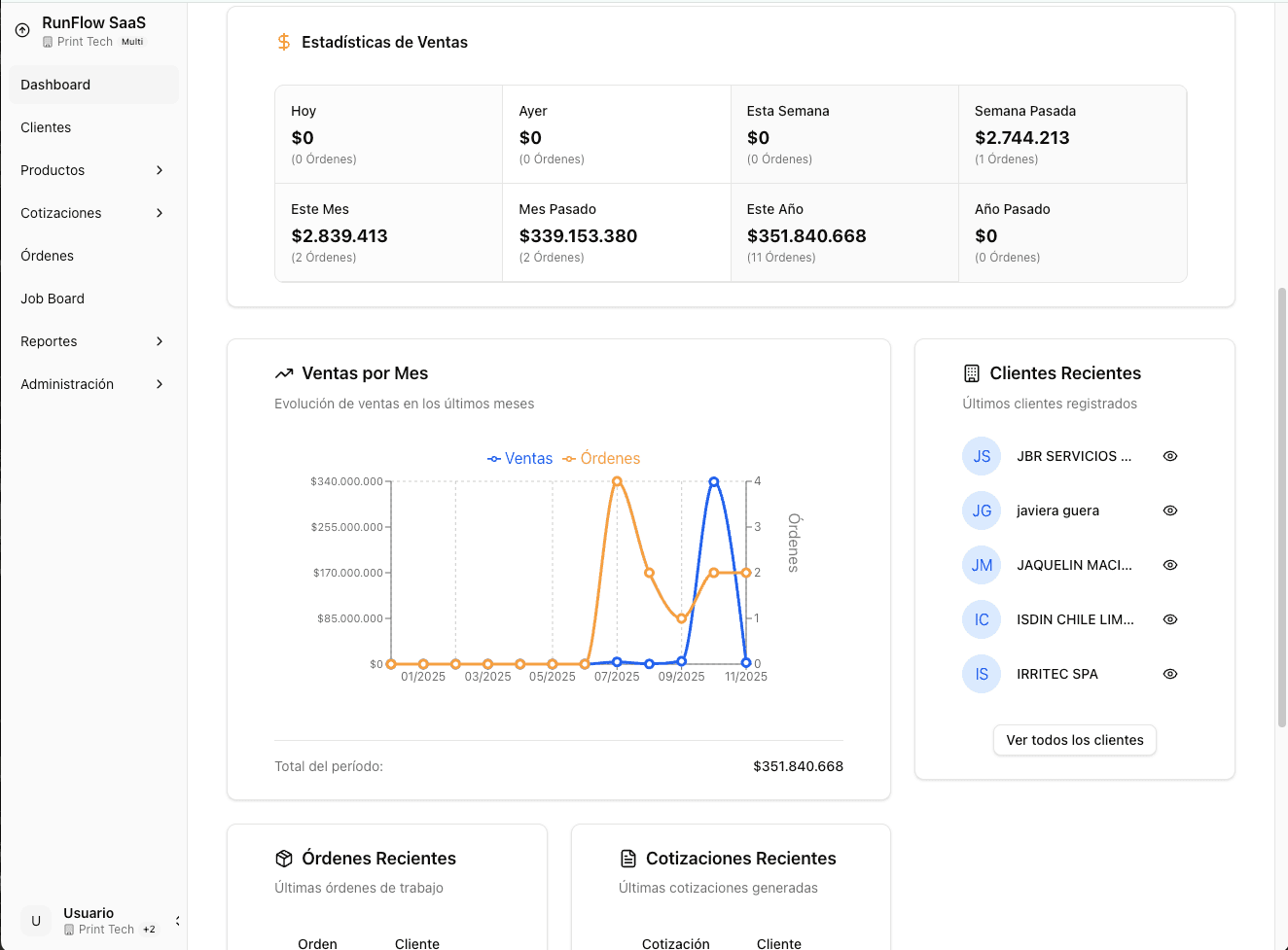Viewport: 1288px width, 950px height.
Task: View IRRITEC SPA client via eye icon
Action: pos(1170,674)
